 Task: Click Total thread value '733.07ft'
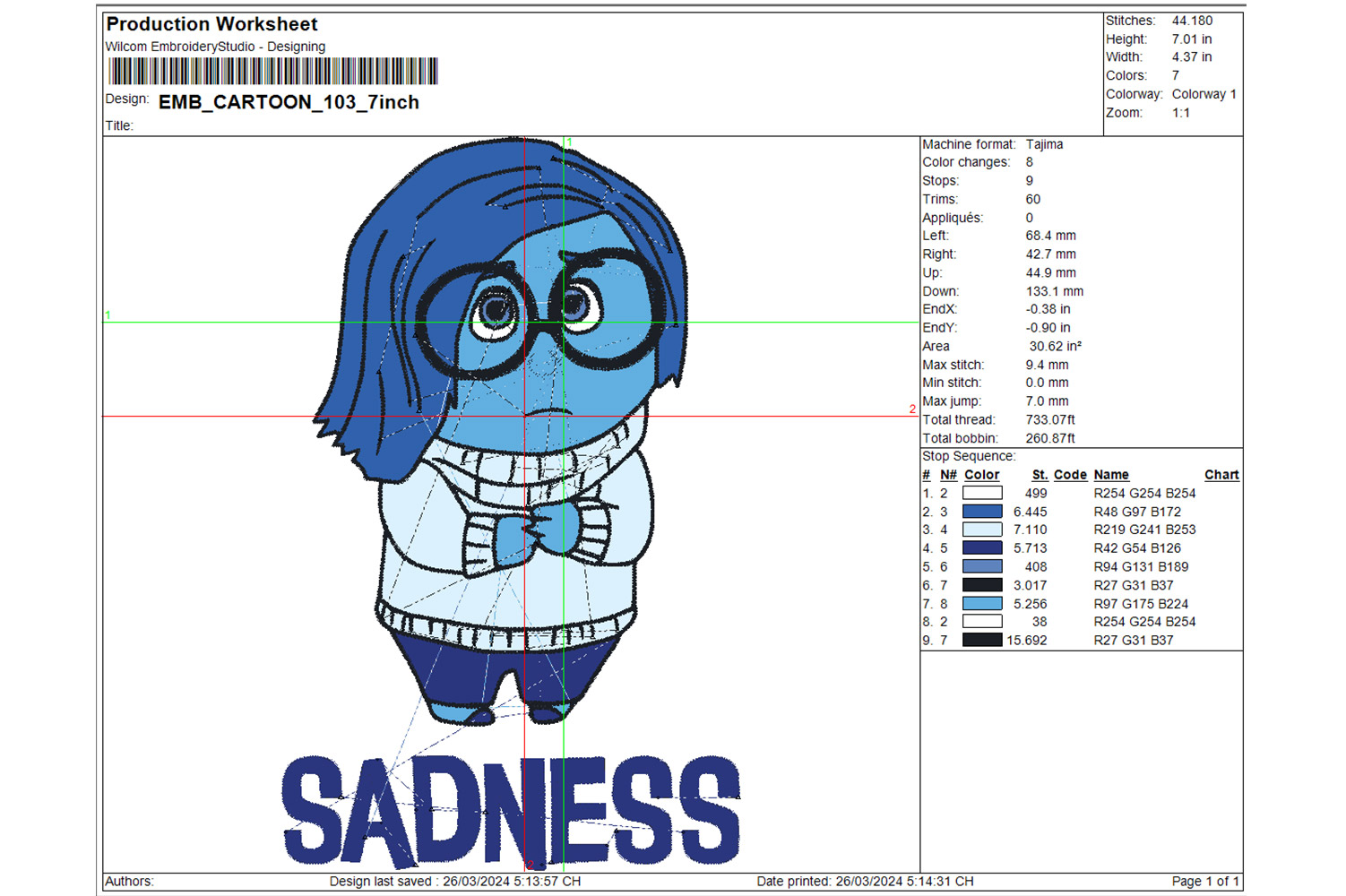coord(1050,419)
